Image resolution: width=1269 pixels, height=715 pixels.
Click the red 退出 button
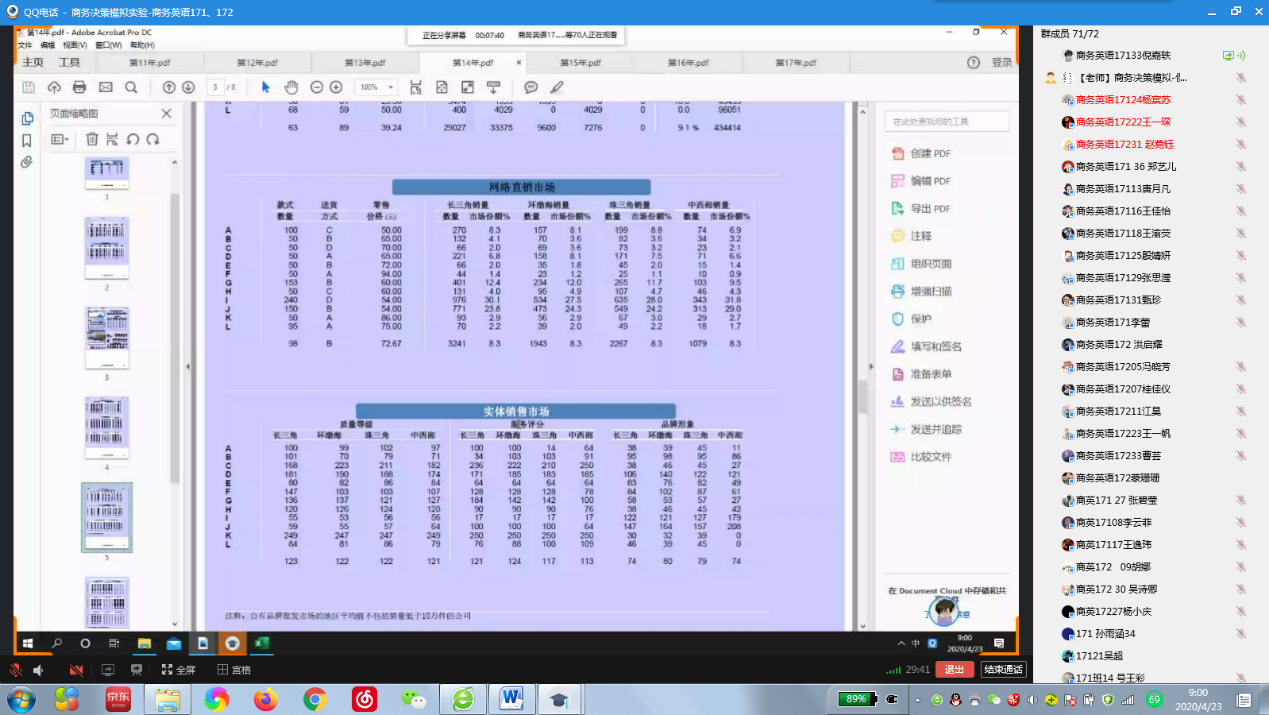tap(954, 669)
